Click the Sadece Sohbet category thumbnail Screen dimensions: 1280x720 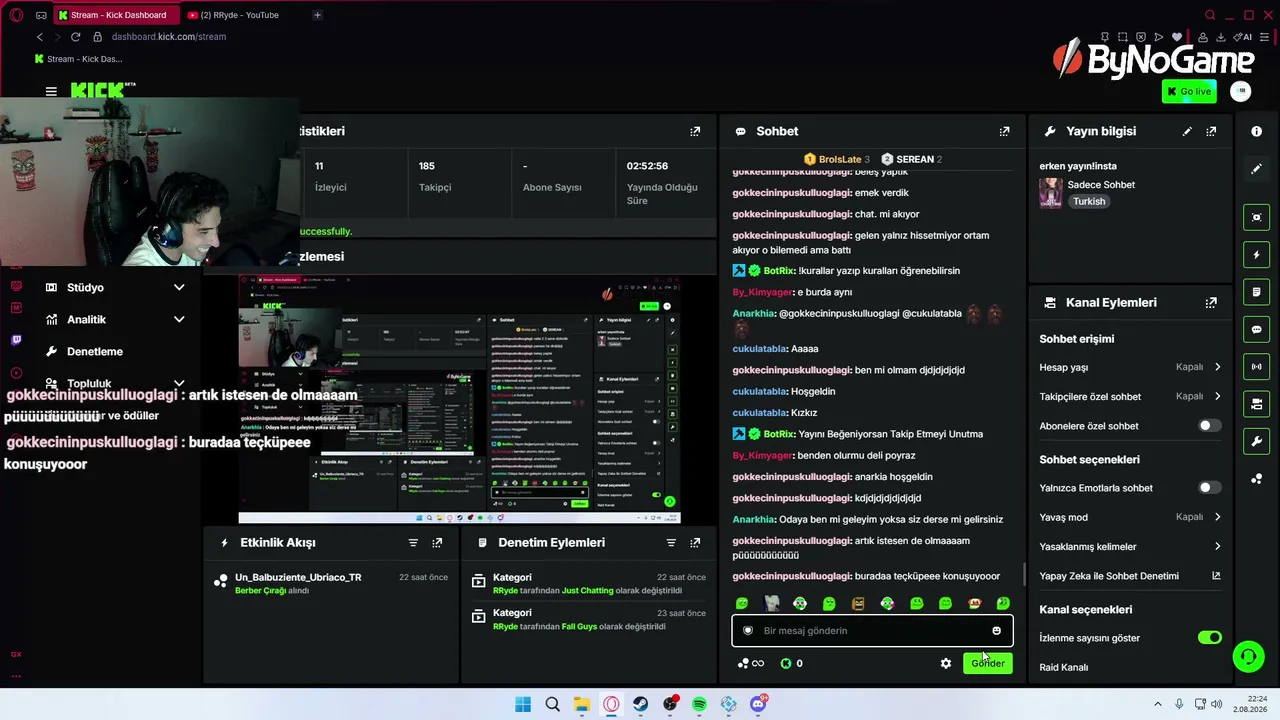click(x=1051, y=192)
